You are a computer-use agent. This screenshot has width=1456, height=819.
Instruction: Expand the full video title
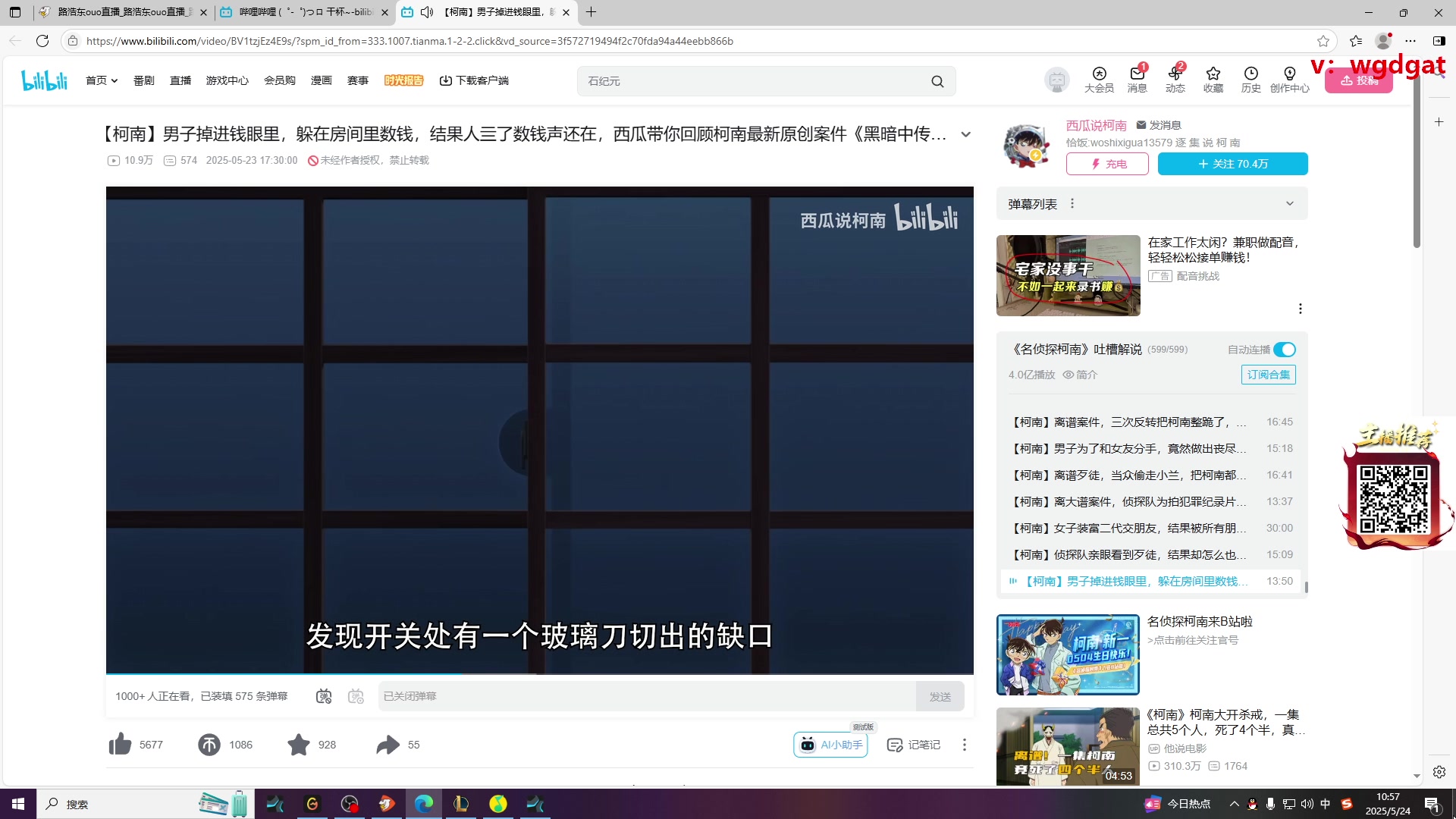click(965, 134)
